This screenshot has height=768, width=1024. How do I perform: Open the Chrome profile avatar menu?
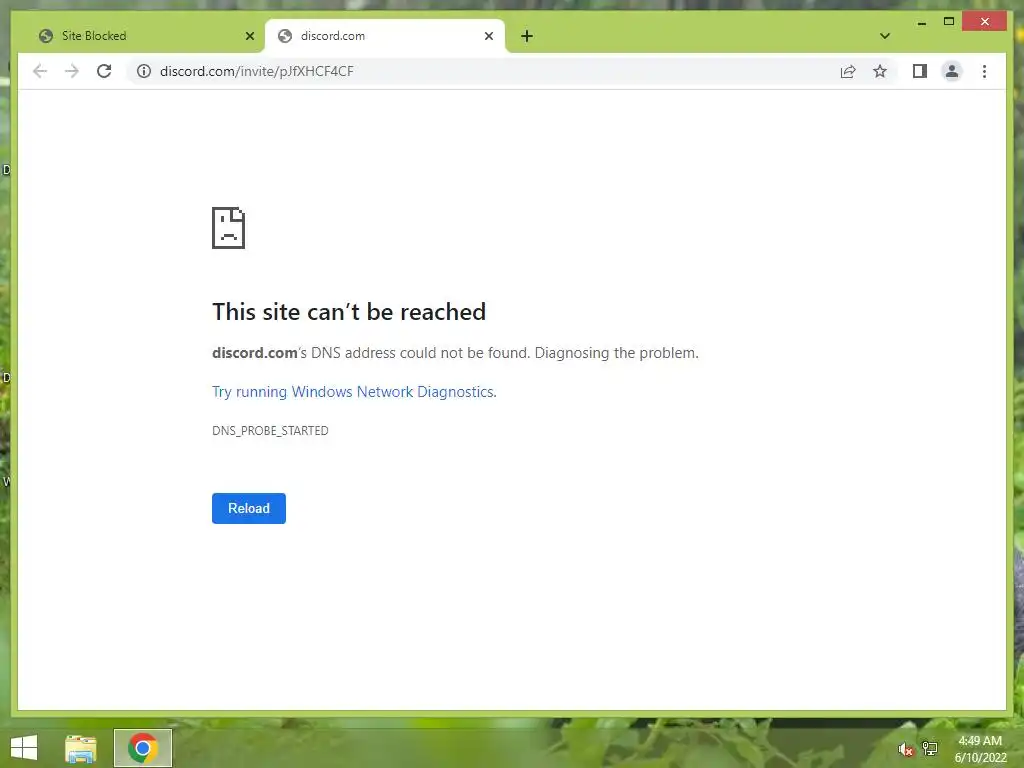tap(952, 71)
